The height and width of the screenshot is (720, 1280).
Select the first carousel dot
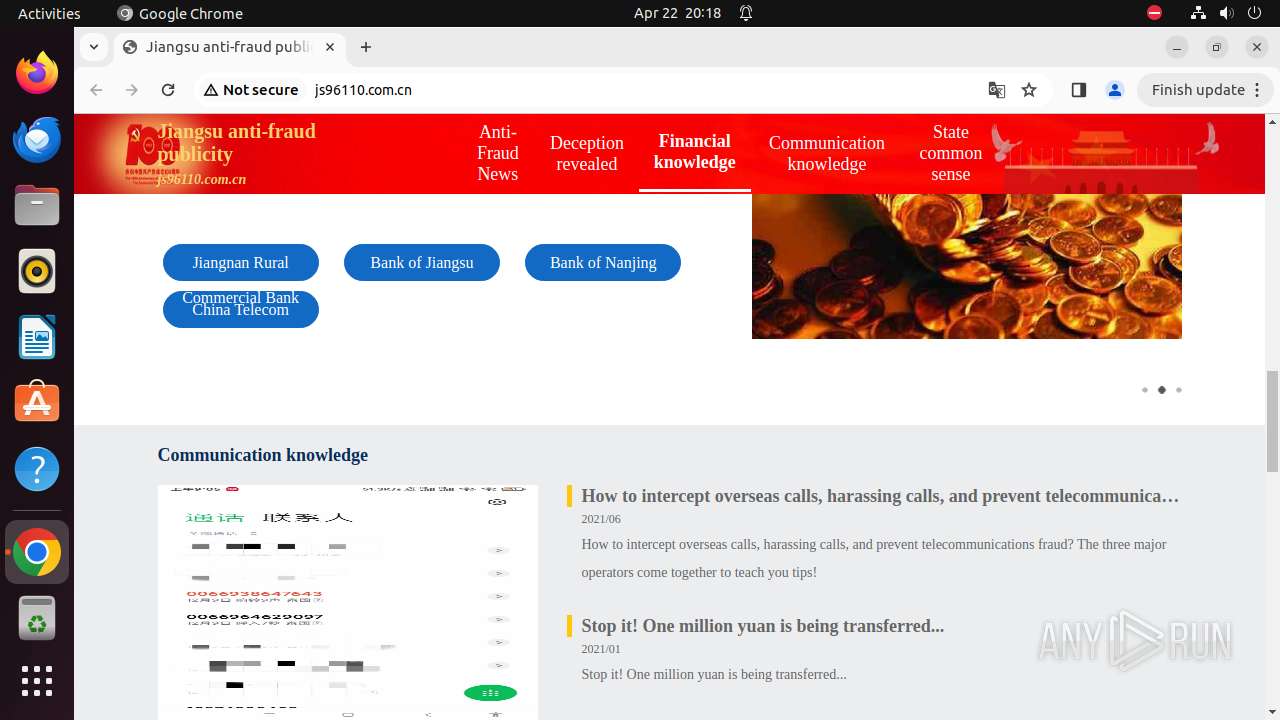1145,390
